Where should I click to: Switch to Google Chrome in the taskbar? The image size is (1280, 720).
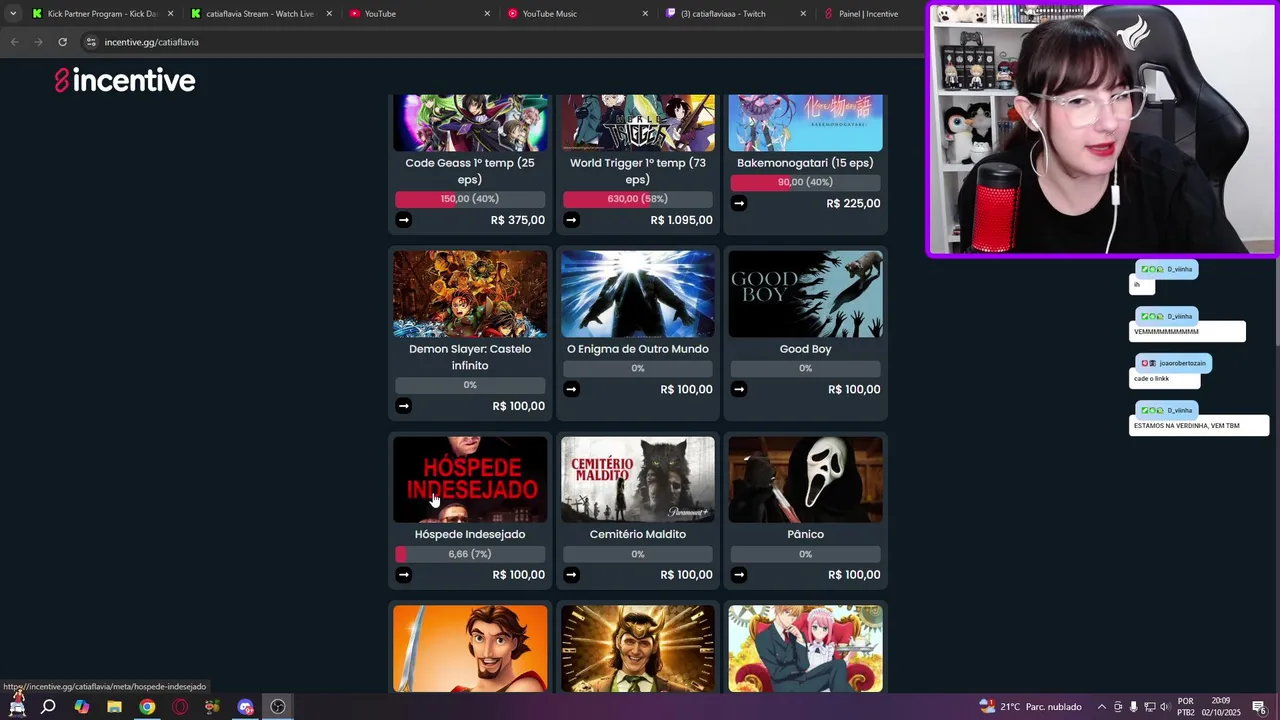(x=147, y=707)
